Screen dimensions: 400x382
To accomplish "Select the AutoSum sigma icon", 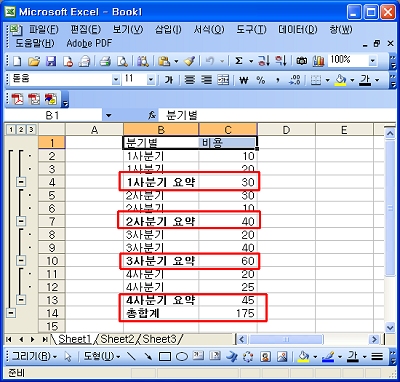I will (x=239, y=61).
